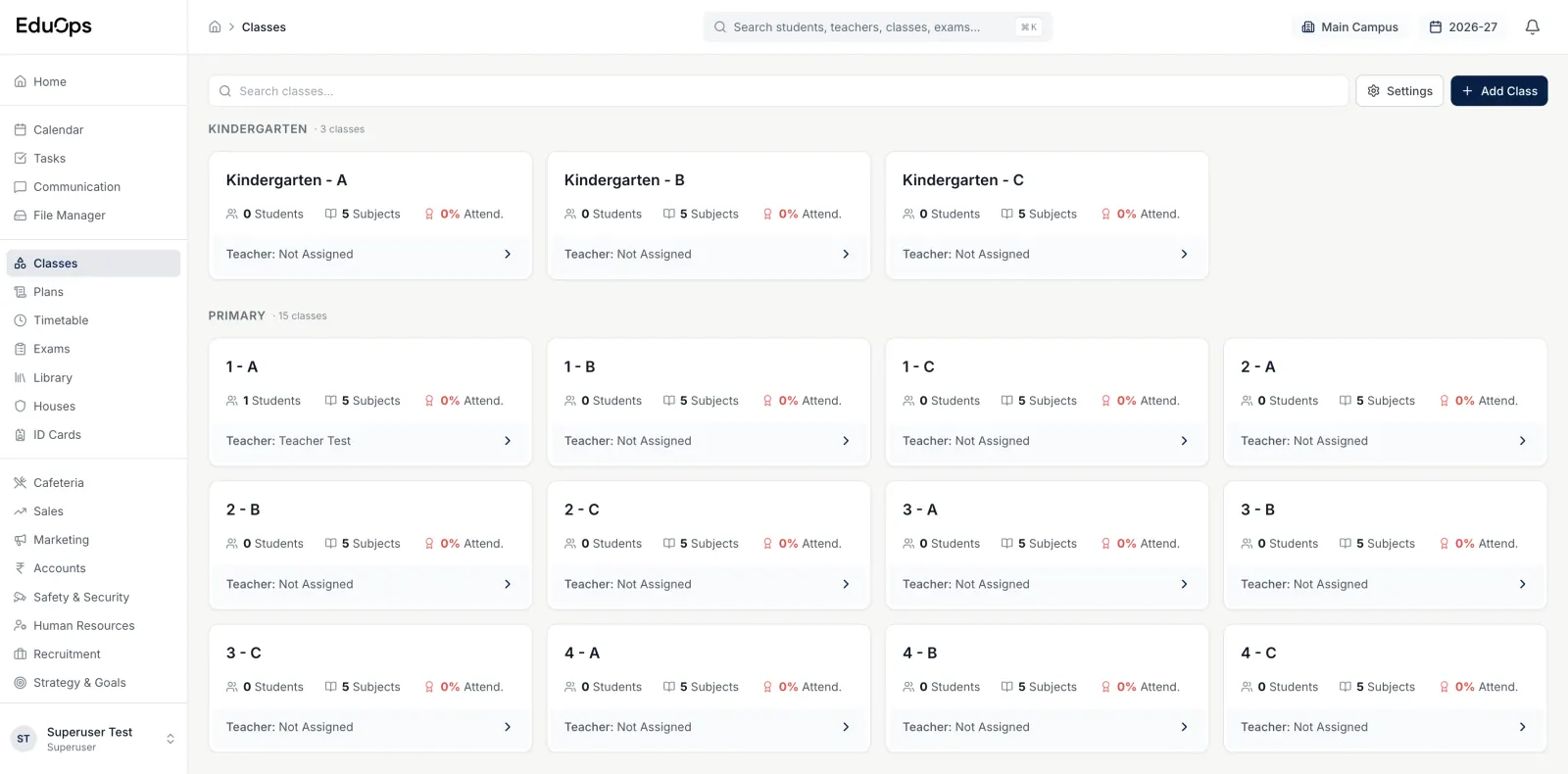Click the Classes breadcrumb link
1568x774 pixels.
pos(264,26)
